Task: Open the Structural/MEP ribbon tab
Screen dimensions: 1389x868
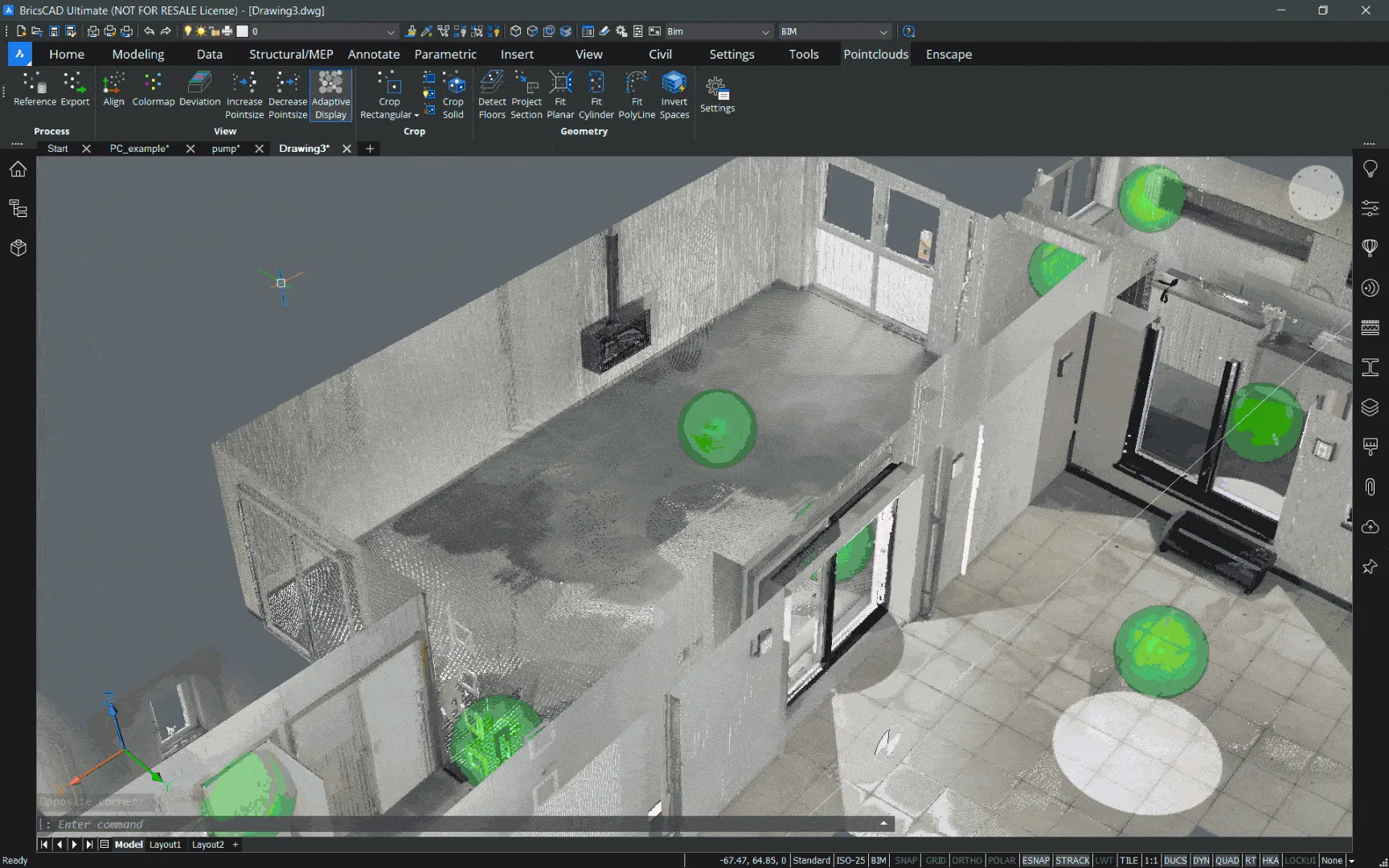Action: pyautogui.click(x=290, y=54)
